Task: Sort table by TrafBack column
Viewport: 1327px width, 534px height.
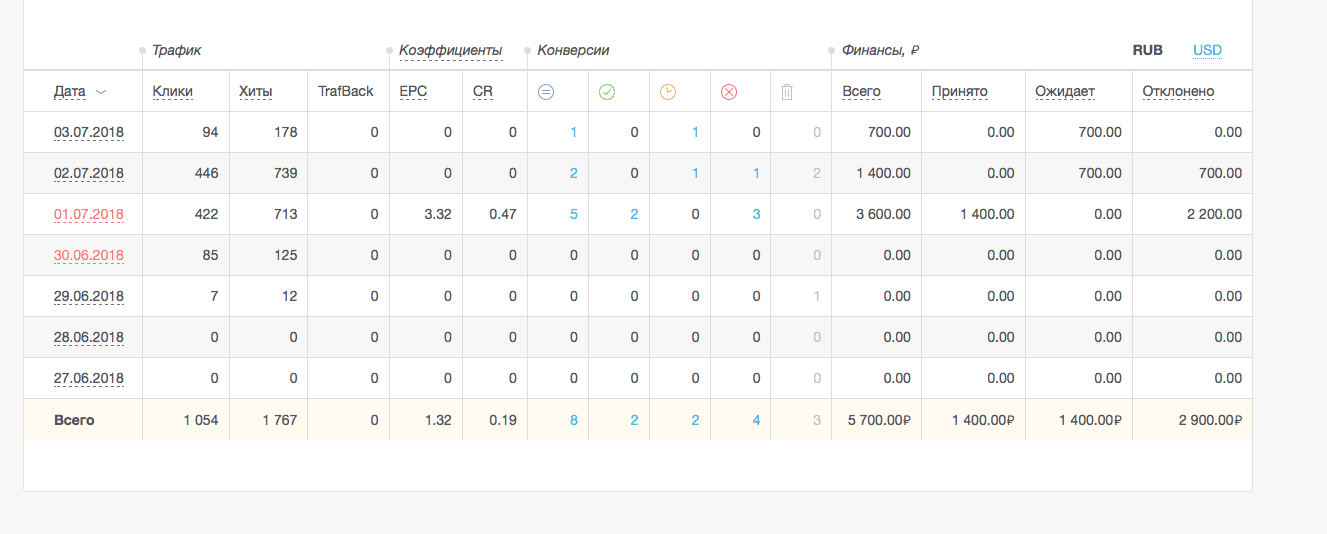Action: point(346,91)
